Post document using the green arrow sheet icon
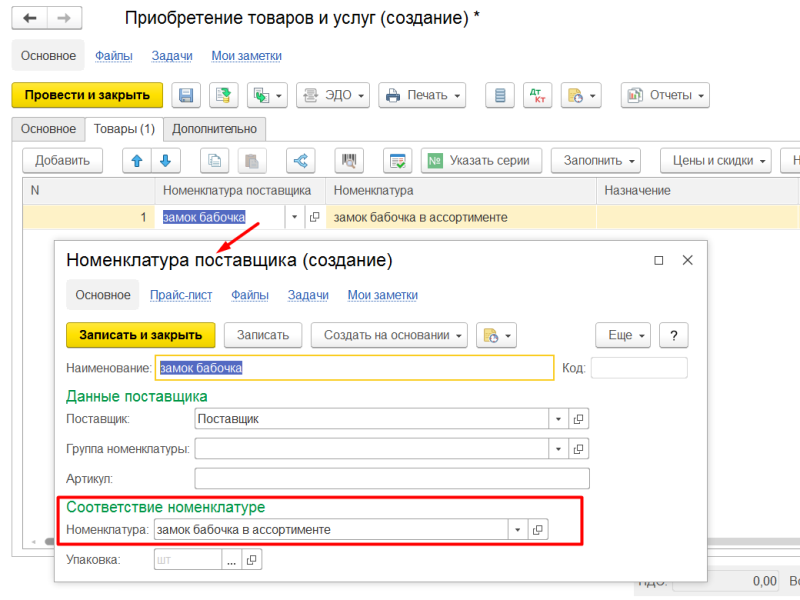This screenshot has height=600, width=800. click(223, 95)
